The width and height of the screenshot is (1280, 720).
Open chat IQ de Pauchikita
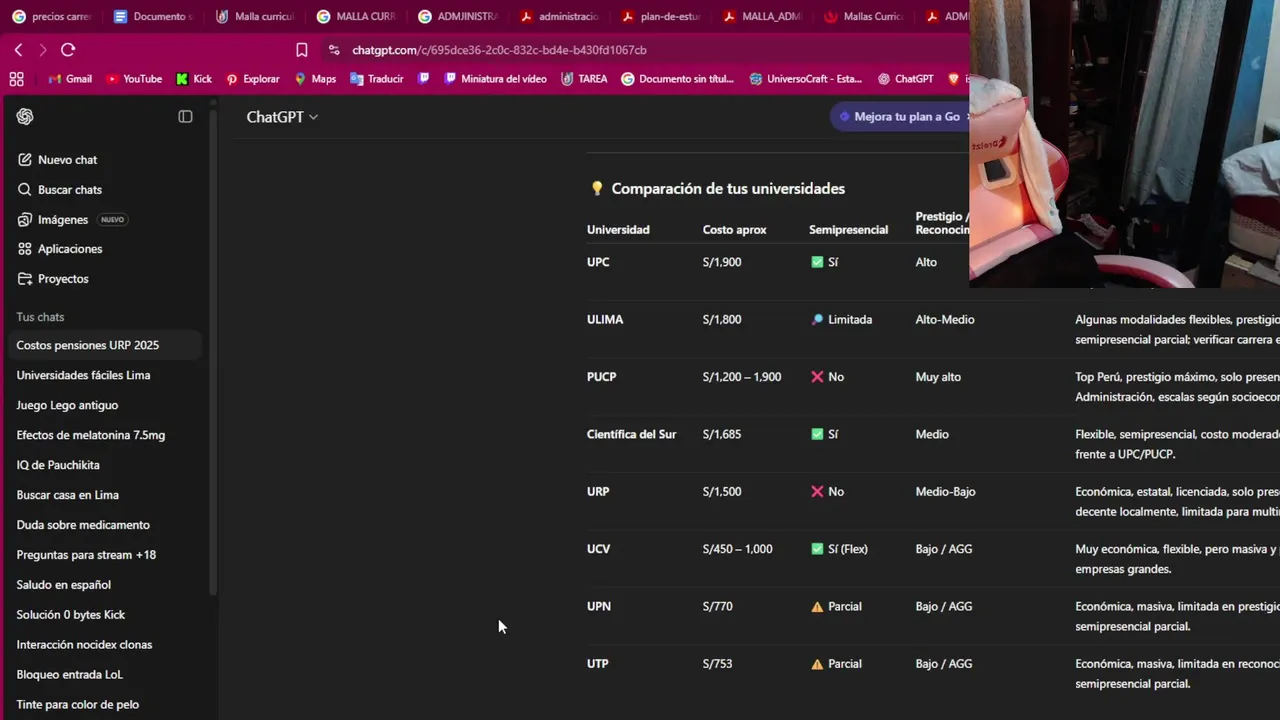[105, 465]
